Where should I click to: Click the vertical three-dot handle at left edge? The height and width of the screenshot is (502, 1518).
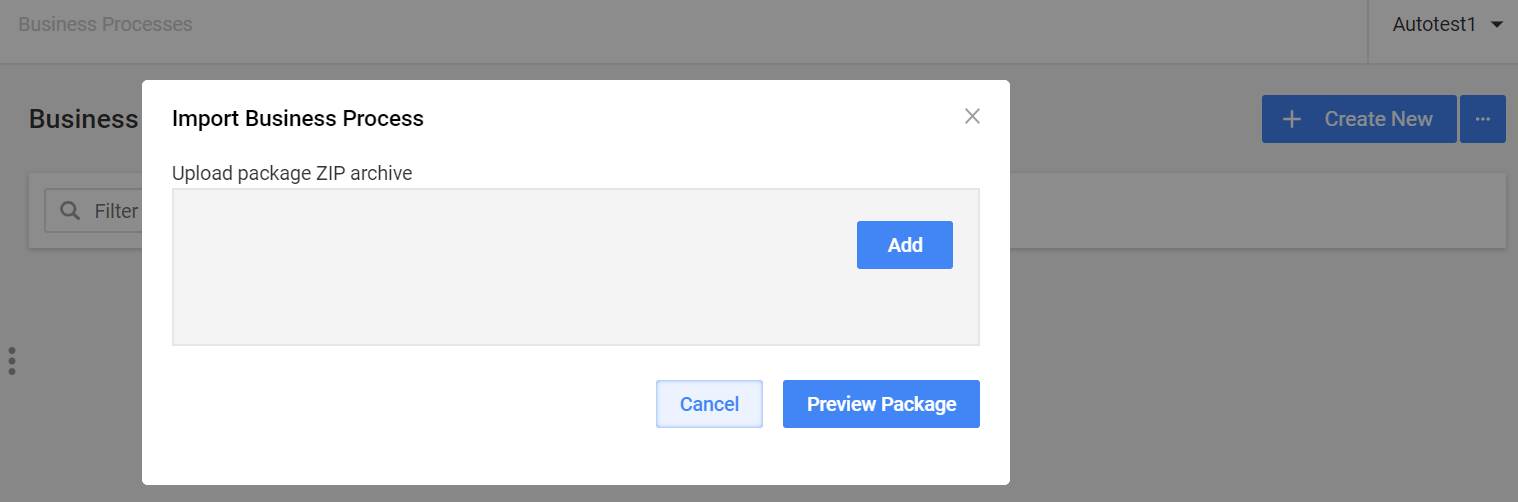coord(12,361)
